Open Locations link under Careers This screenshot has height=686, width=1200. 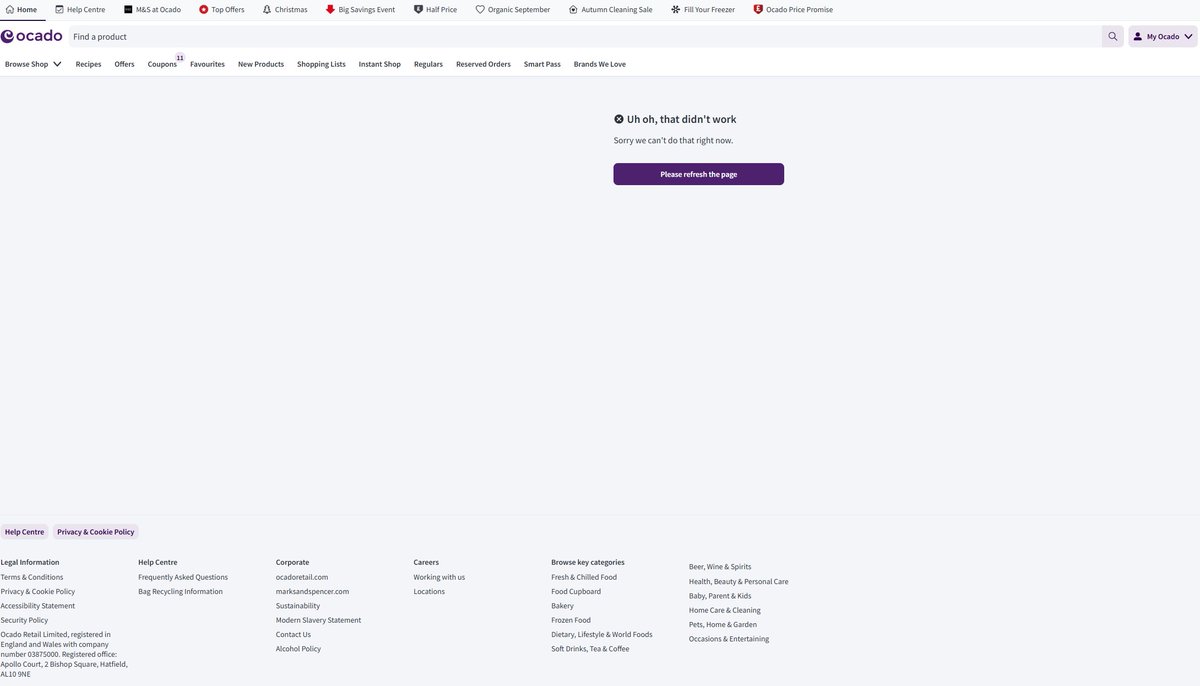[x=429, y=591]
